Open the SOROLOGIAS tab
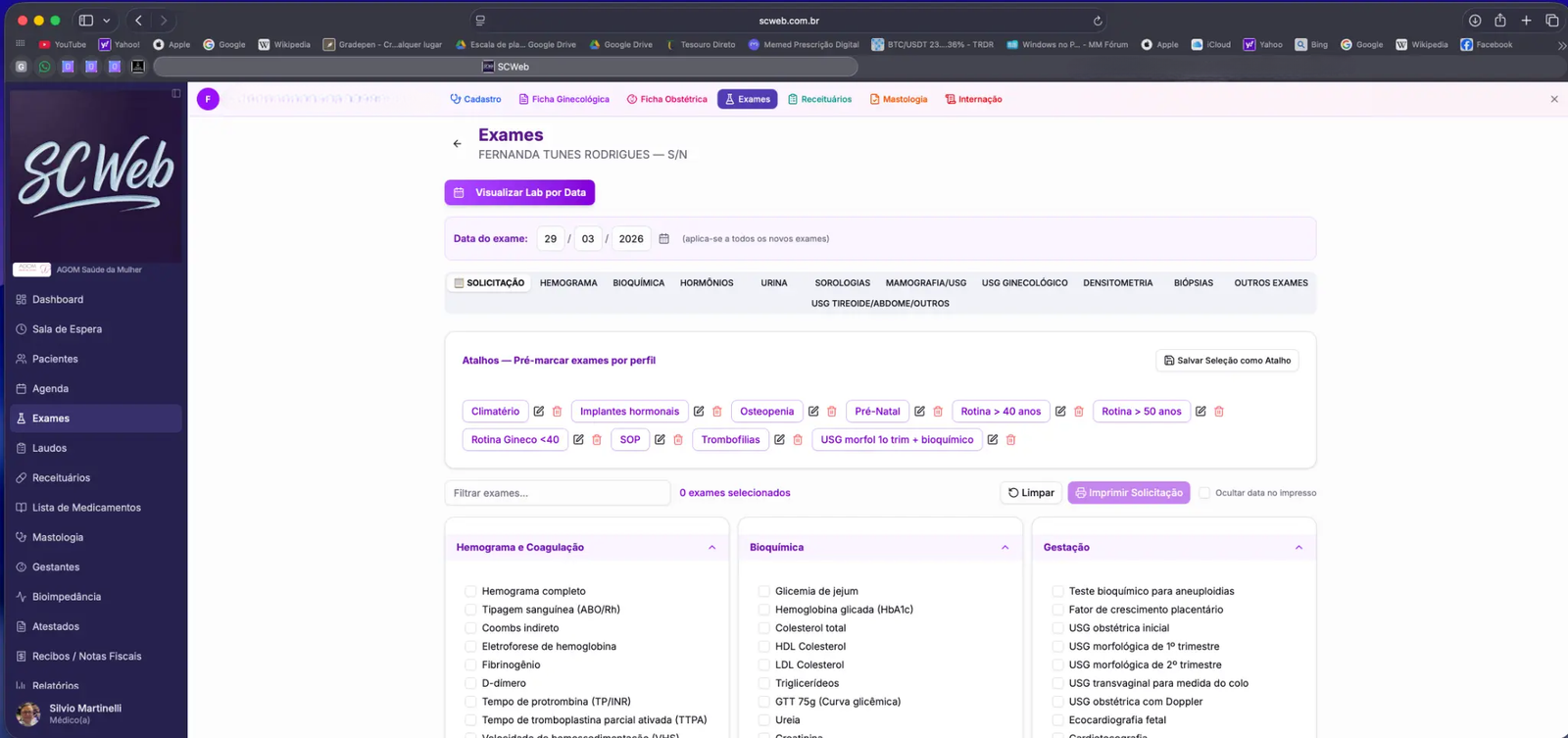This screenshot has height=738, width=1568. pyautogui.click(x=842, y=283)
